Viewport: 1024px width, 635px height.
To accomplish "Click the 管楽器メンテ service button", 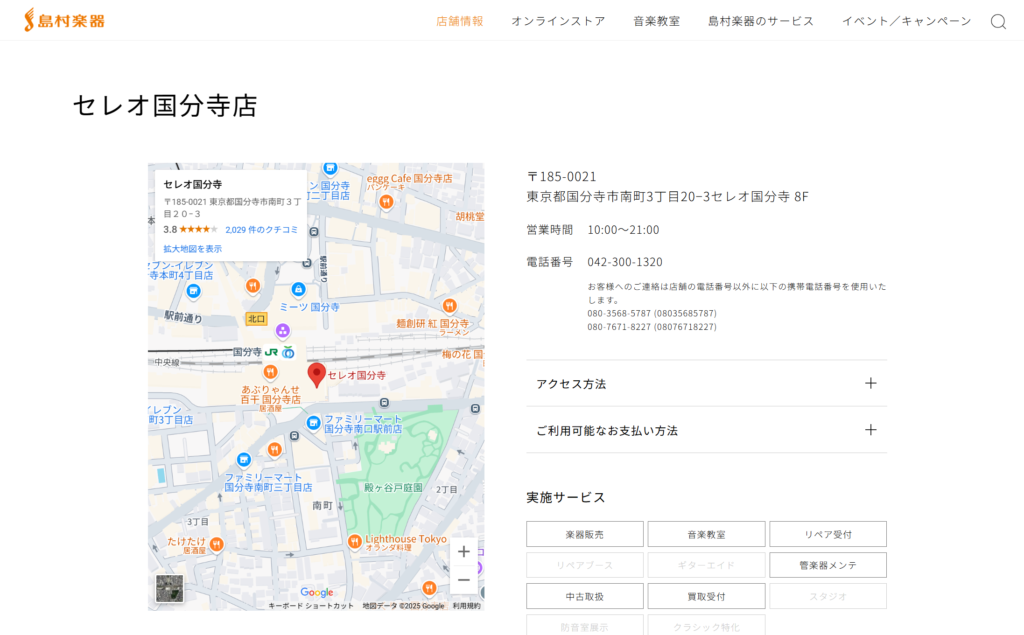I will click(827, 565).
